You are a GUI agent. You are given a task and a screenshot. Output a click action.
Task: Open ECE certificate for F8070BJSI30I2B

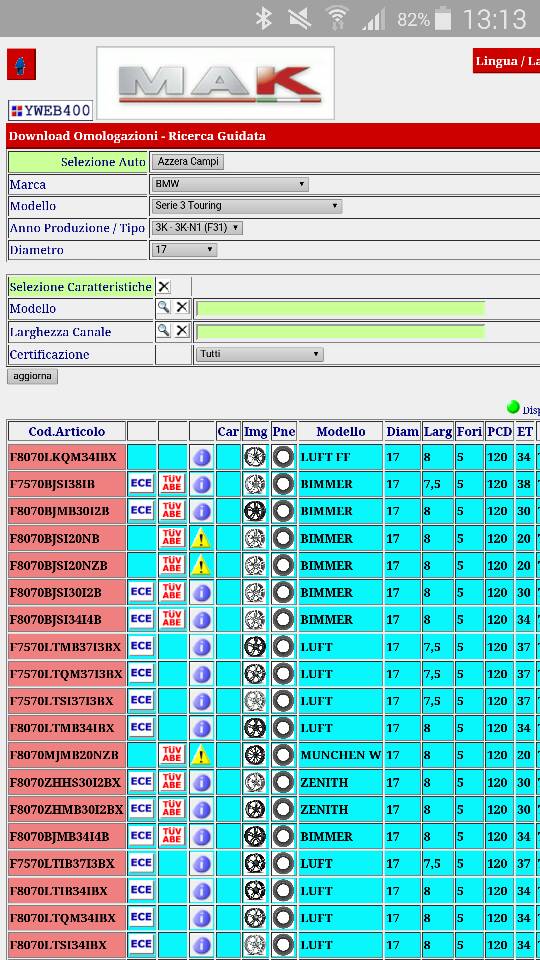coord(141,592)
